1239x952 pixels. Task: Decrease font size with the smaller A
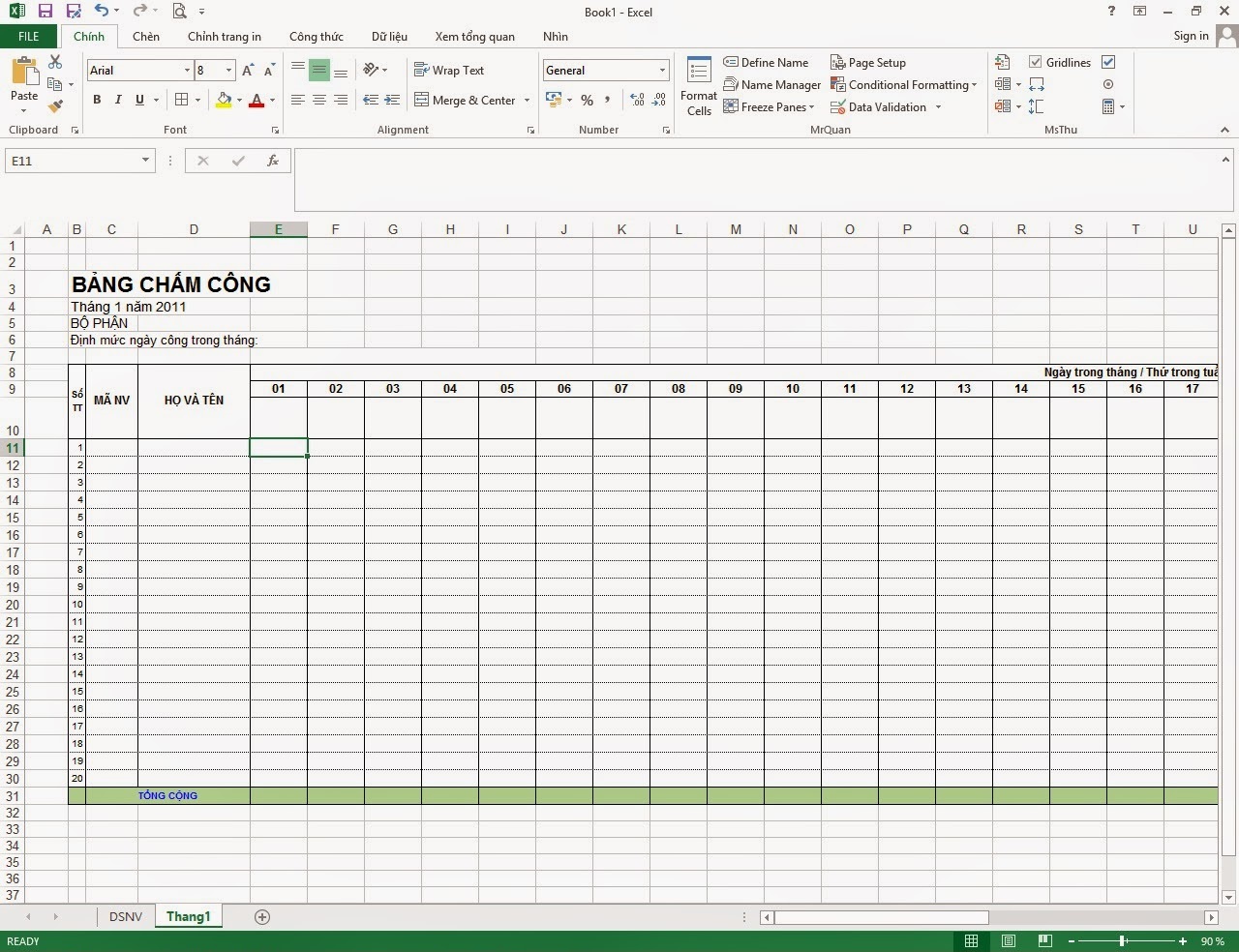pyautogui.click(x=270, y=70)
